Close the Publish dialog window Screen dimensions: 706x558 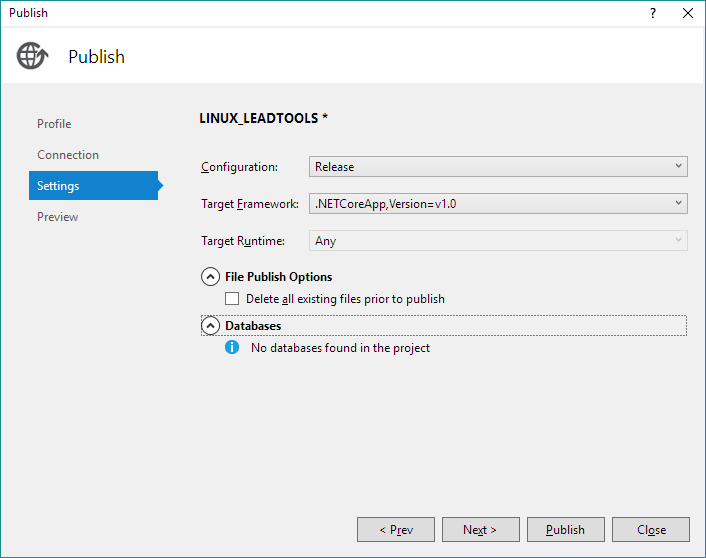point(688,13)
